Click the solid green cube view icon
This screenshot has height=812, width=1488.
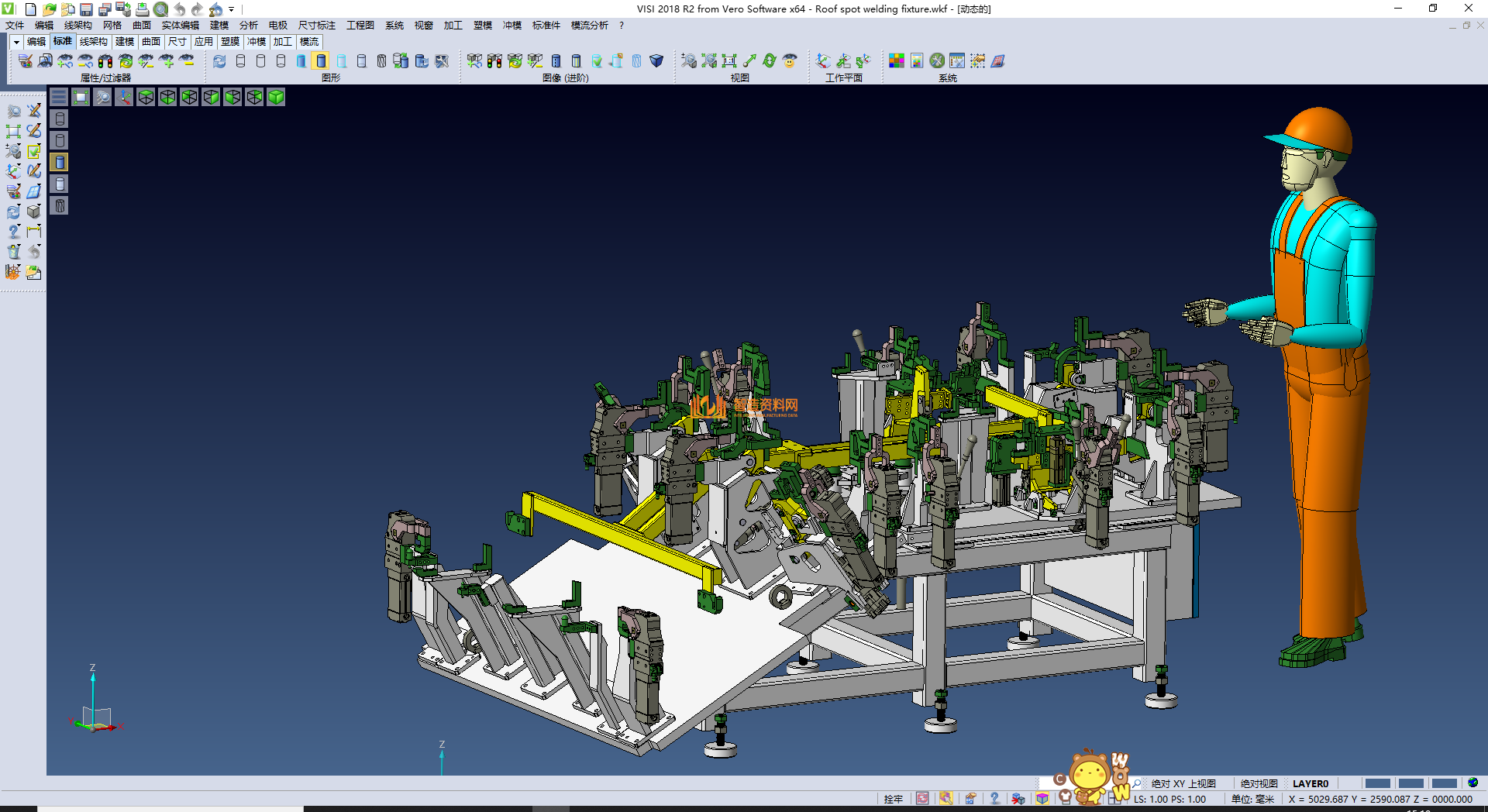click(x=276, y=97)
